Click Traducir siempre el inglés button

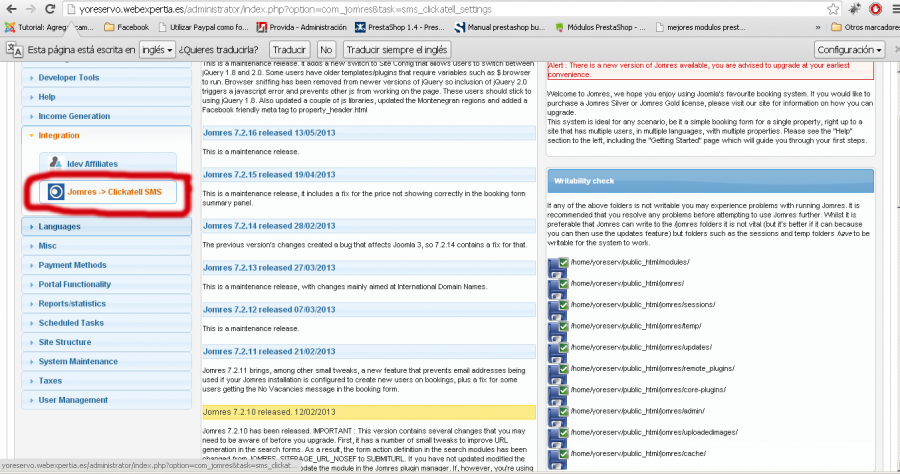[x=397, y=50]
